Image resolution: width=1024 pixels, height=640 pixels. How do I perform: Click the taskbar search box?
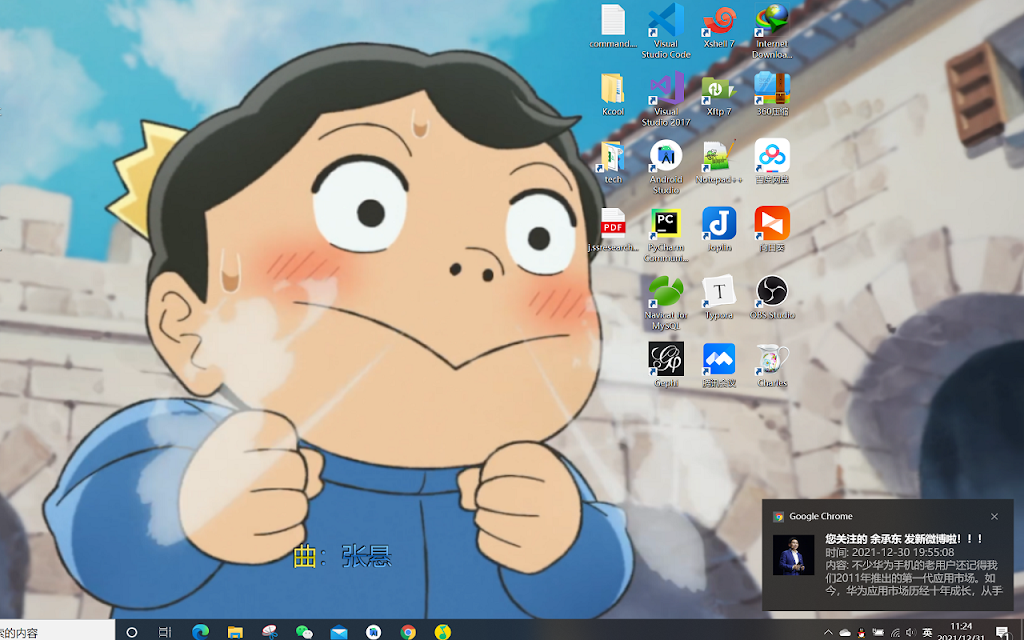[57, 632]
